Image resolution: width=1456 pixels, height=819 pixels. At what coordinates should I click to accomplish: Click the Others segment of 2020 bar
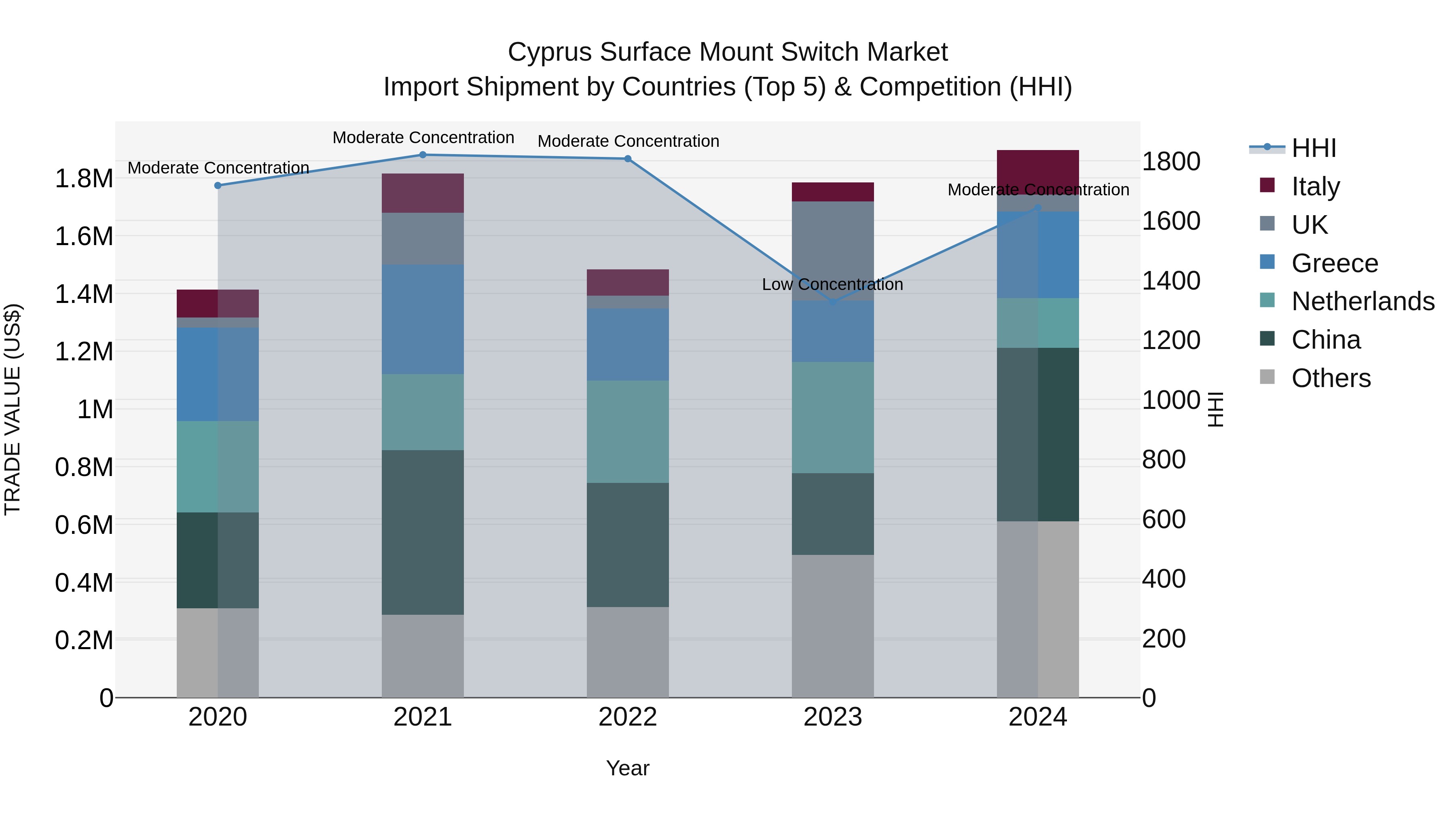218,653
